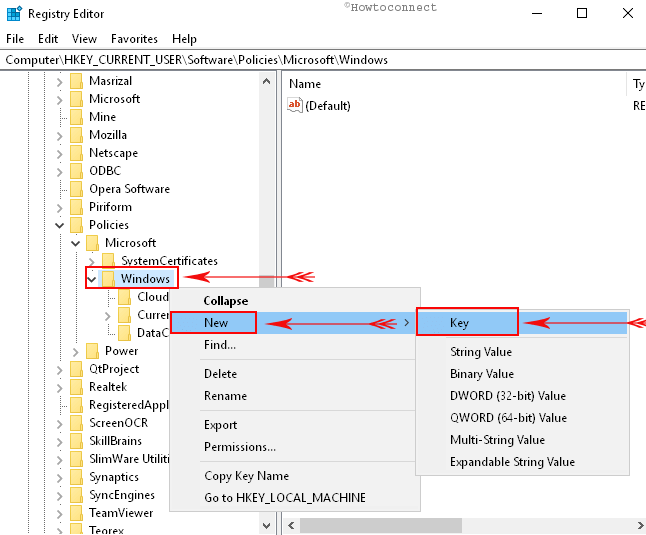The width and height of the screenshot is (646, 535).
Task: Click the registry path address bar
Action: pyautogui.click(x=323, y=60)
